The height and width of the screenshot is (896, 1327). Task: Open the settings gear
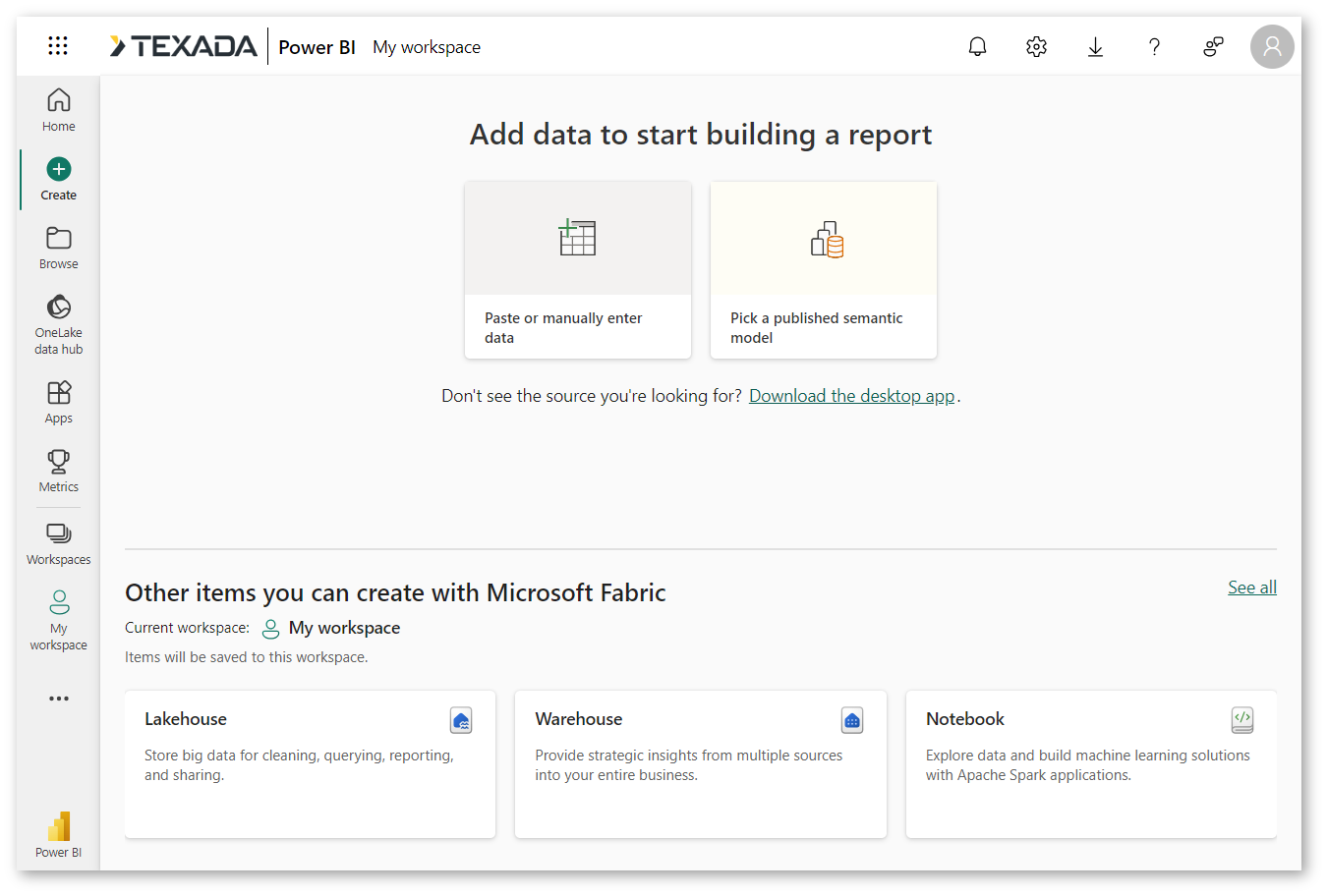[x=1036, y=46]
